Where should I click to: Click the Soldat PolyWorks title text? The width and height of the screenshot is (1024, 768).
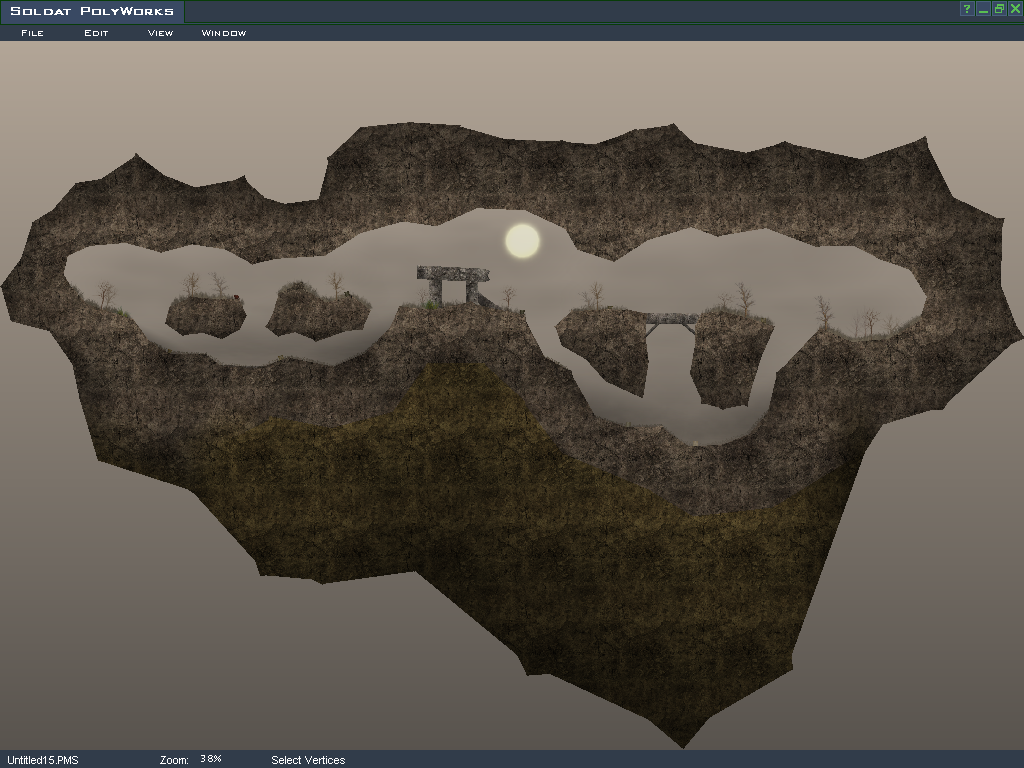coord(92,12)
